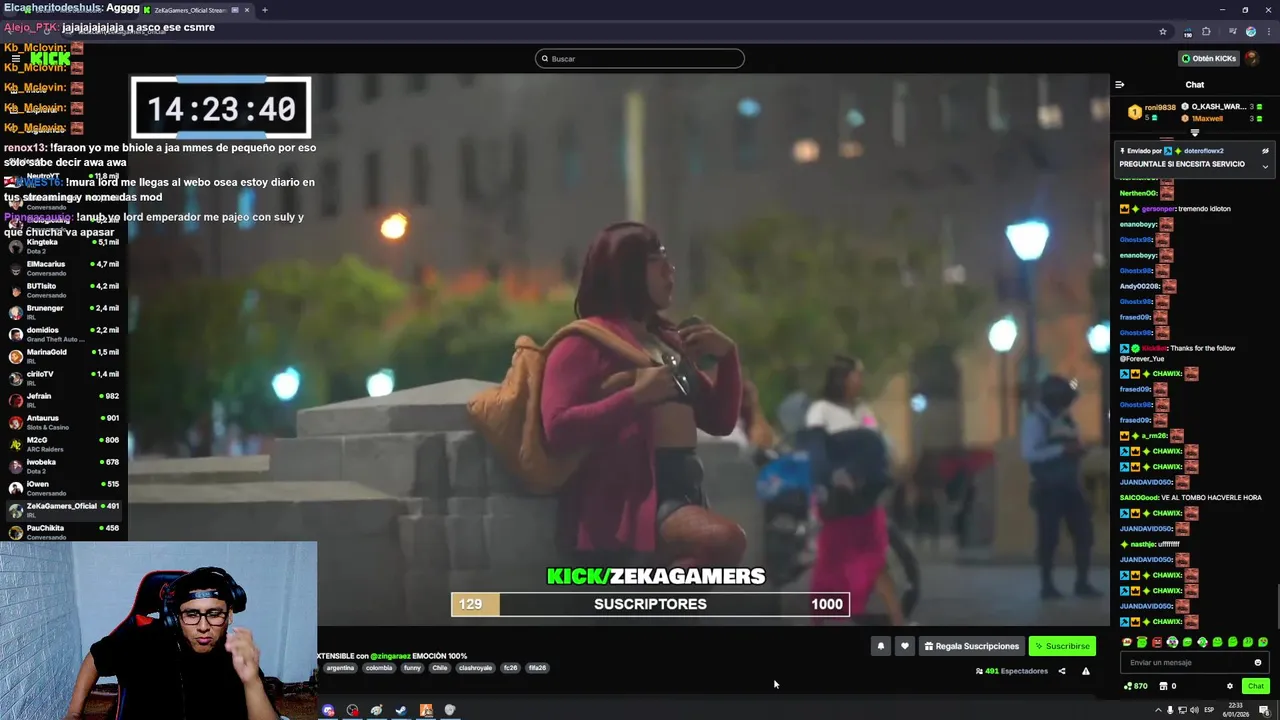Close the ZeKaGamers_Oficial browser tab

247,10
